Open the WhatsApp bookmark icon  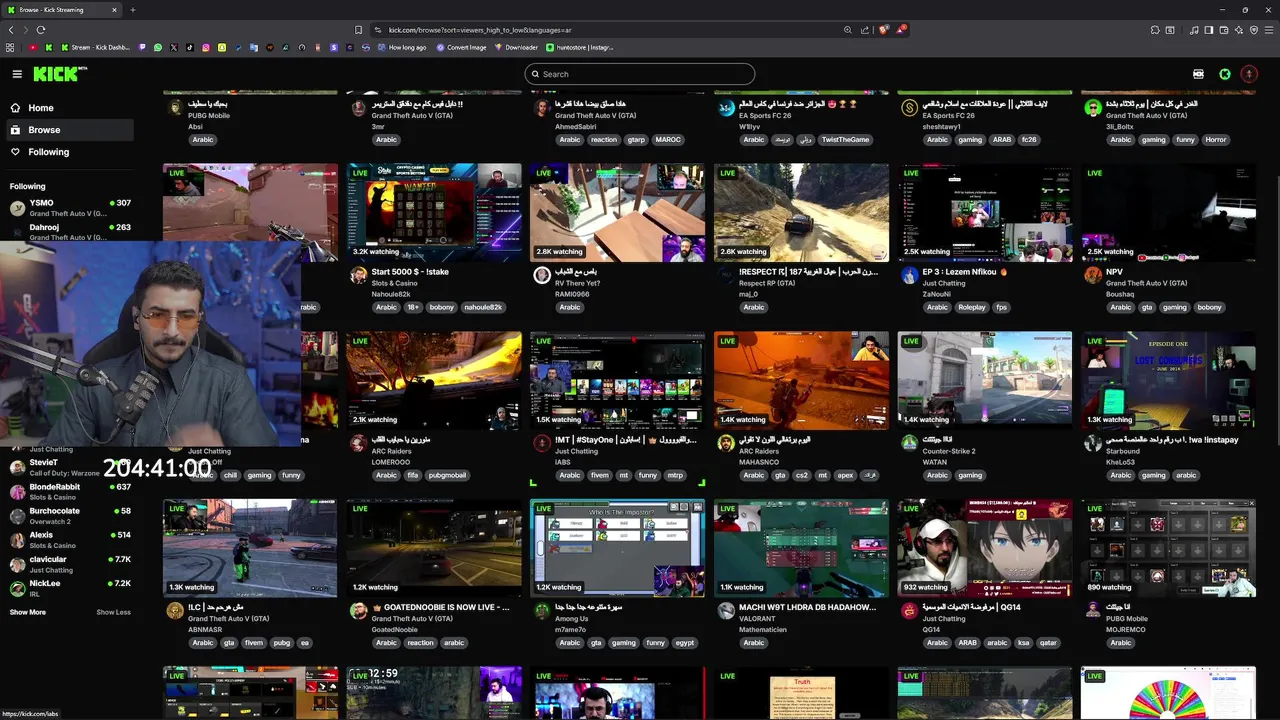158,47
